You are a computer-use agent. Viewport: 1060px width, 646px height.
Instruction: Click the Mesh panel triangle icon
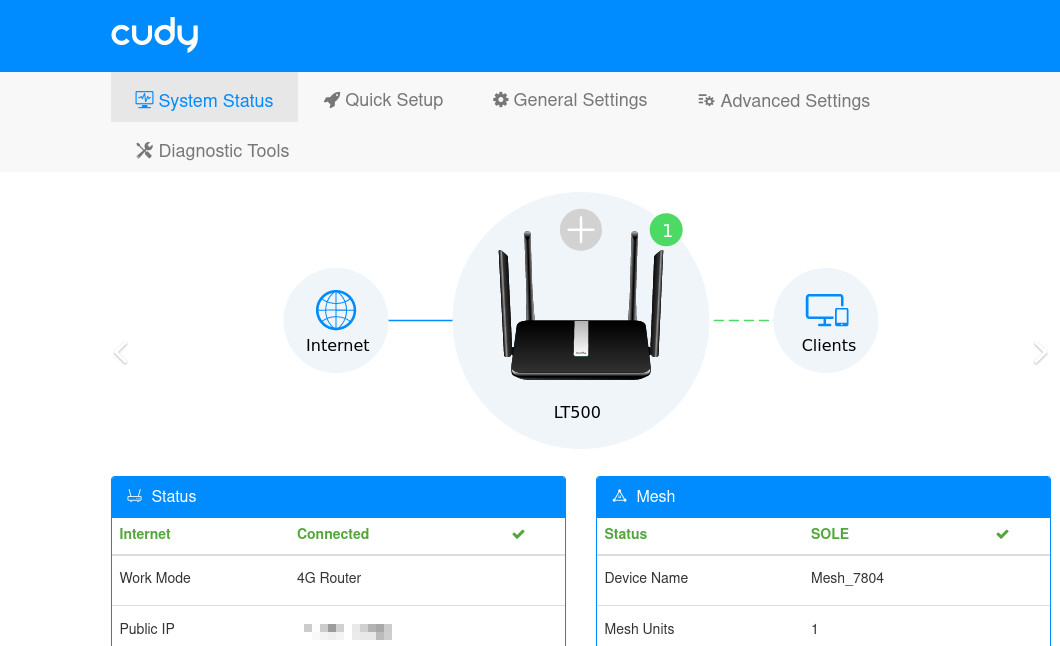click(x=619, y=496)
